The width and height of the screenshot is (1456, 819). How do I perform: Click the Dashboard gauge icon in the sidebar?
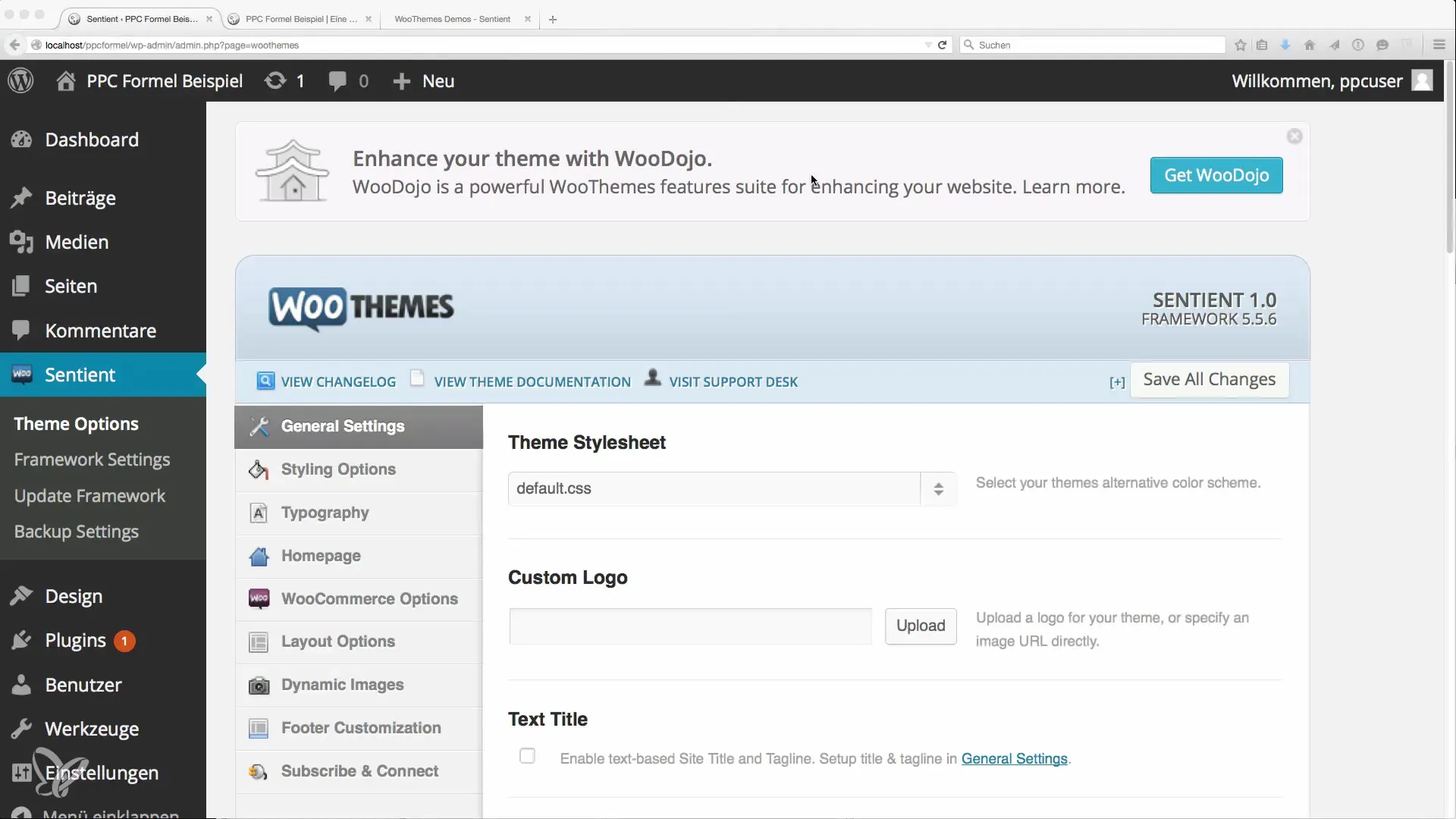[21, 140]
